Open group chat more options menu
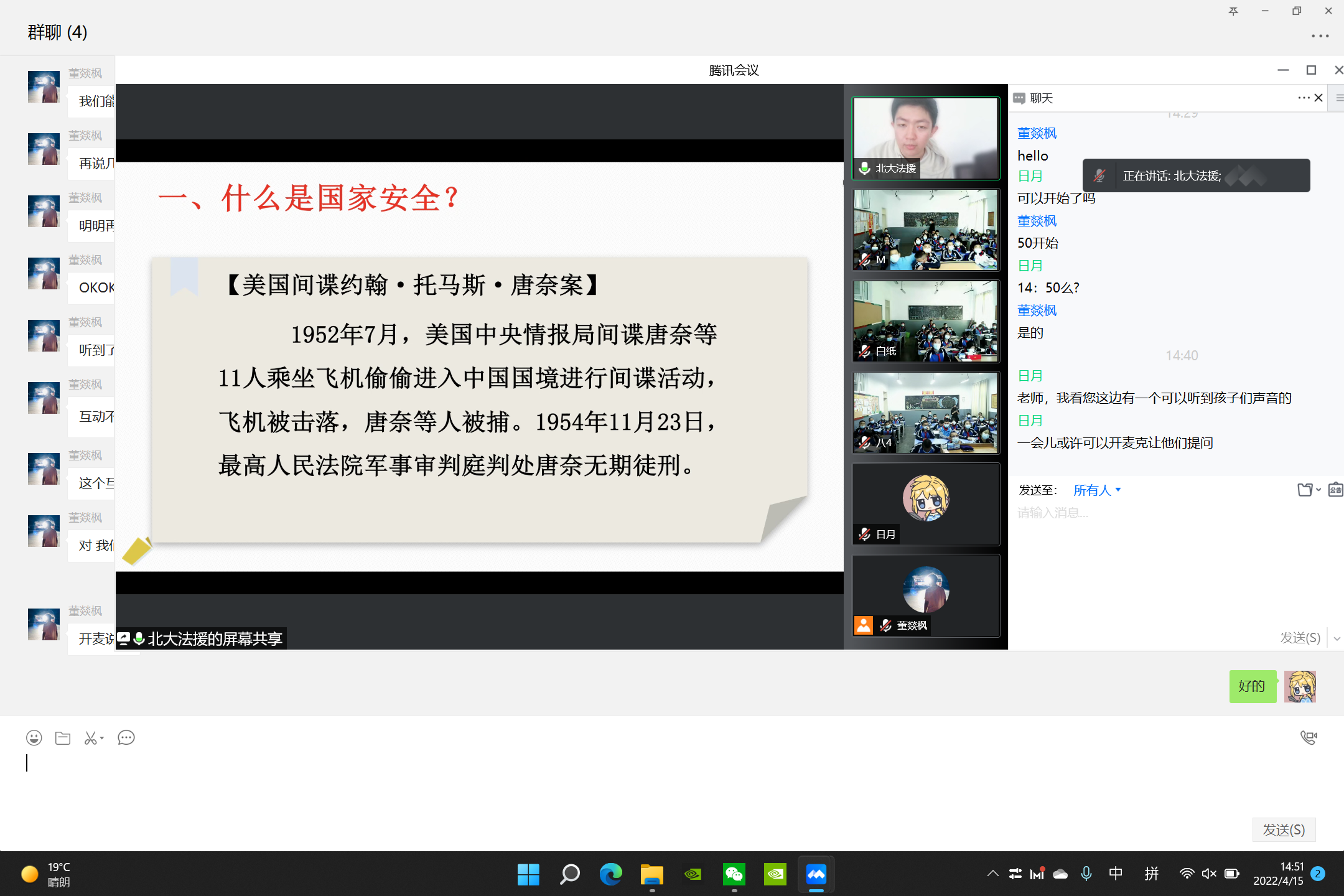This screenshot has width=1344, height=896. (x=1320, y=36)
